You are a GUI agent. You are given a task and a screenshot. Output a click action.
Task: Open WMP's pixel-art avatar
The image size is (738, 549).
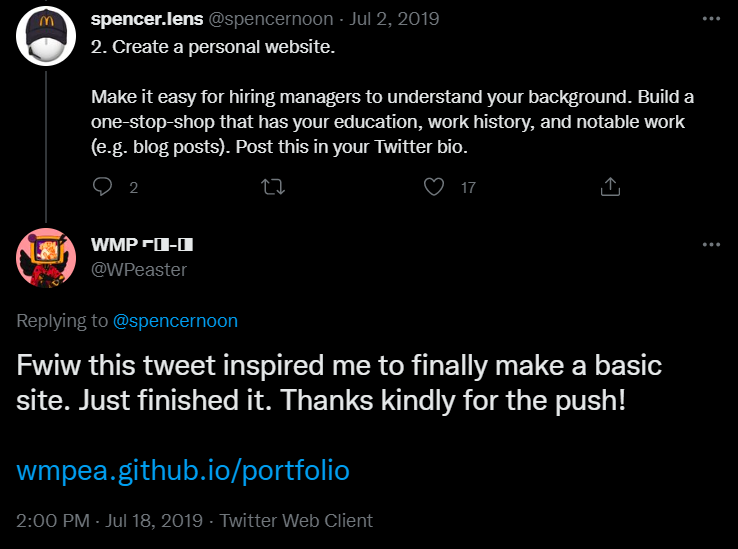(46, 259)
